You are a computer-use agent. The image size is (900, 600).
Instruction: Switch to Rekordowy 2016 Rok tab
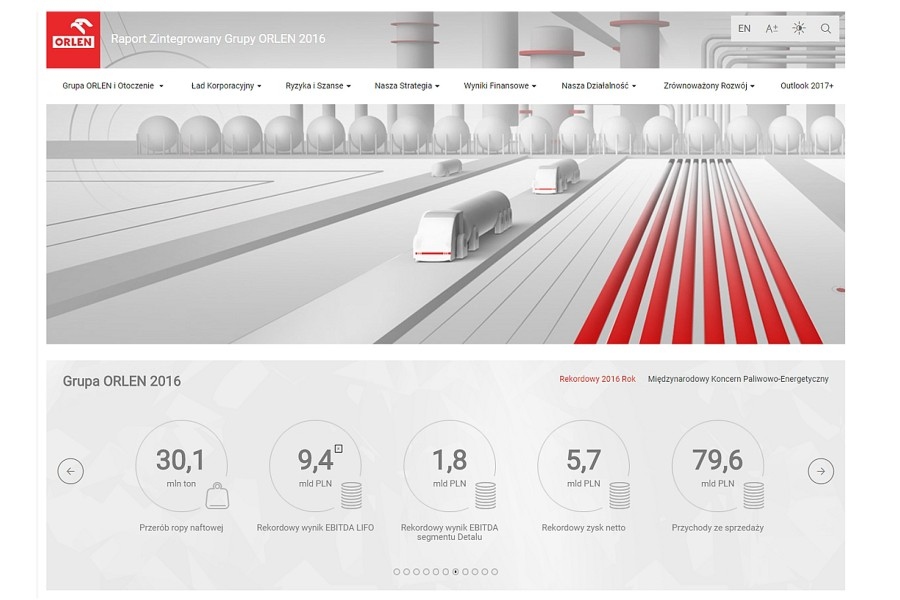coord(597,379)
